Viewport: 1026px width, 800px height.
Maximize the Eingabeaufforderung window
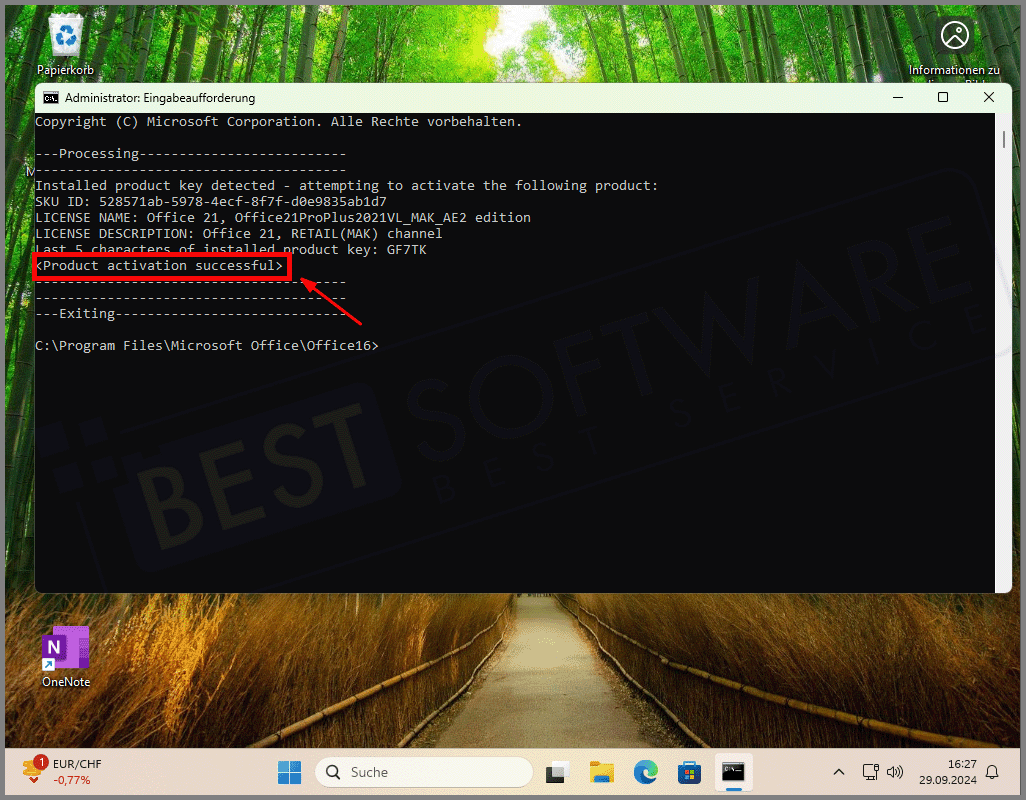coord(943,97)
